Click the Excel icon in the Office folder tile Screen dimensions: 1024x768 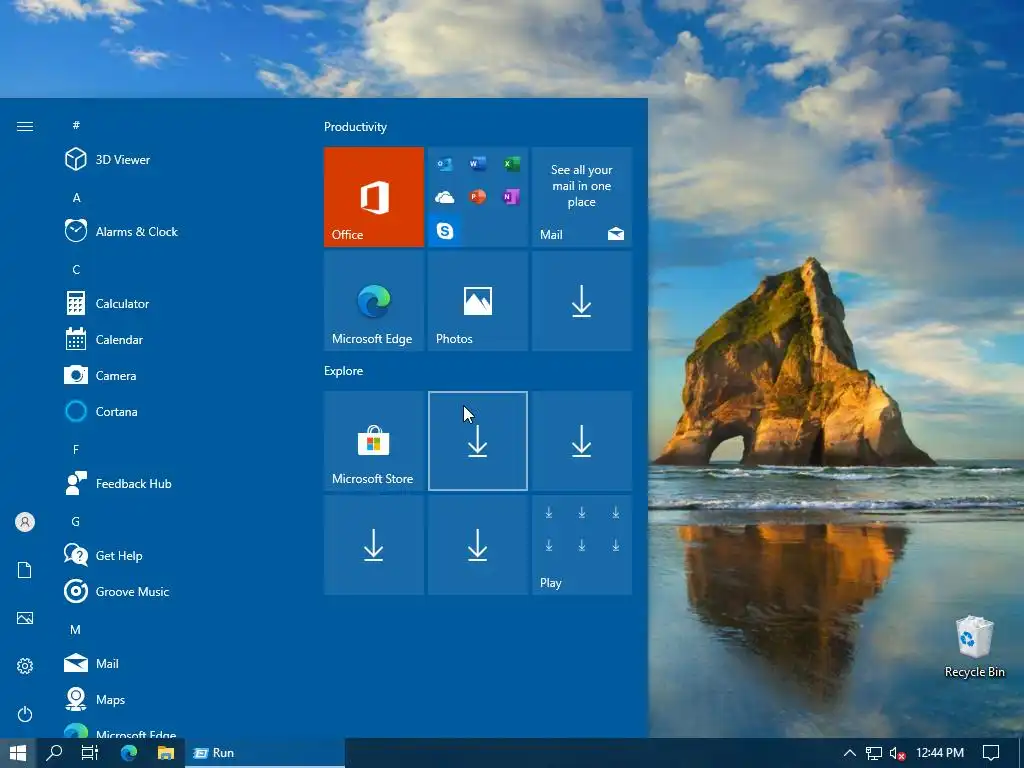(511, 164)
